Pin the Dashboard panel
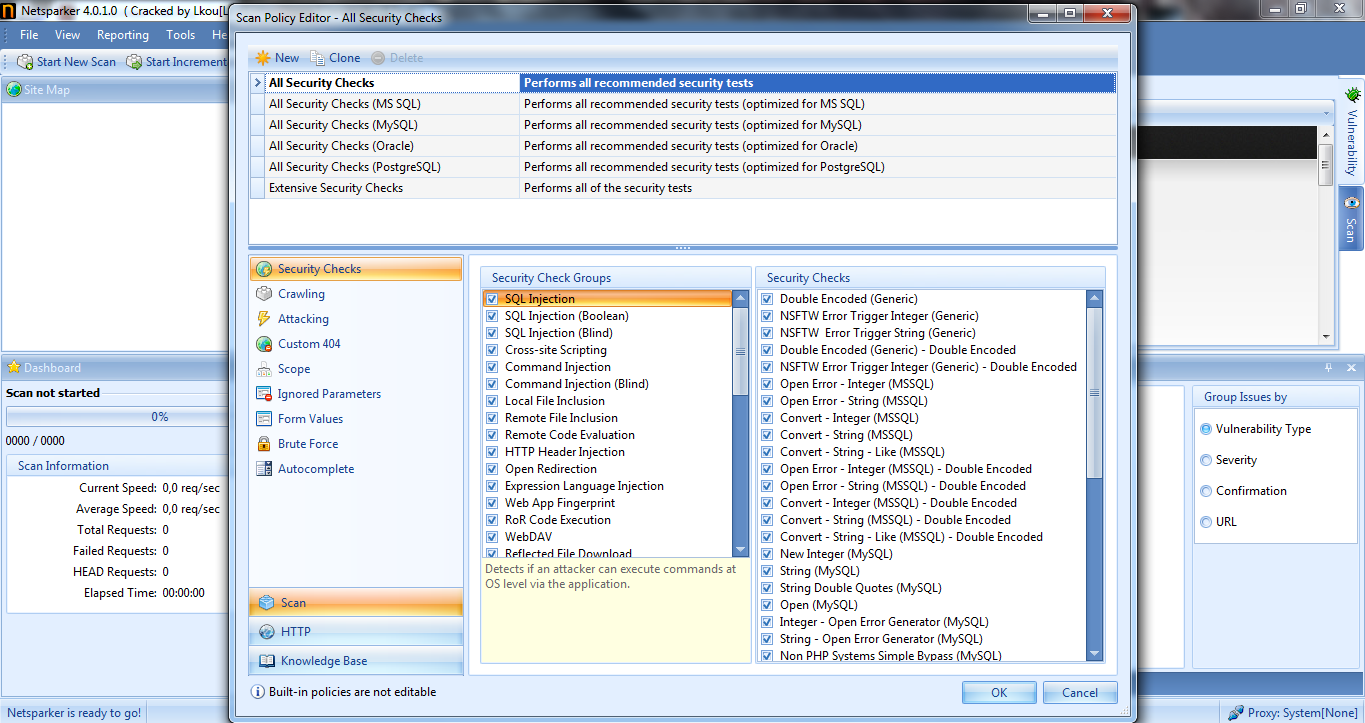The width and height of the screenshot is (1365, 723). 1329,368
